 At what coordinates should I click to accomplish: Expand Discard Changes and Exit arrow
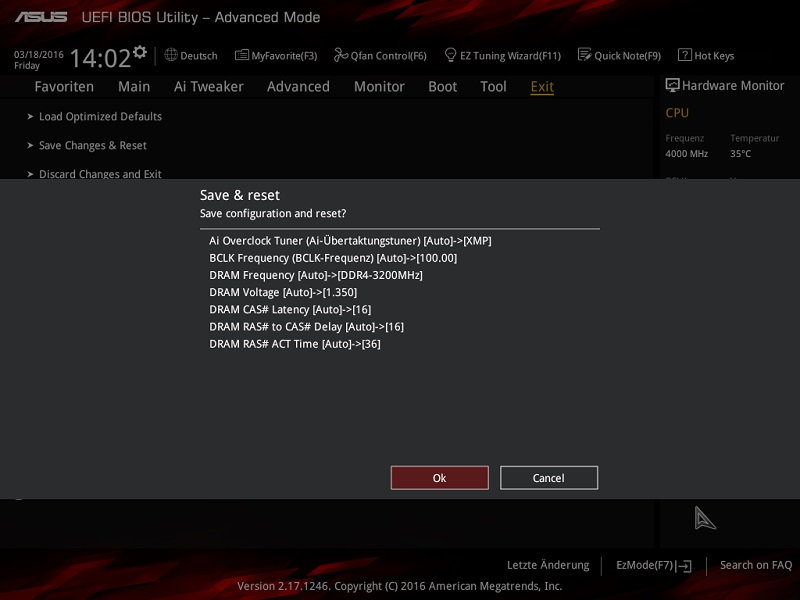click(30, 174)
